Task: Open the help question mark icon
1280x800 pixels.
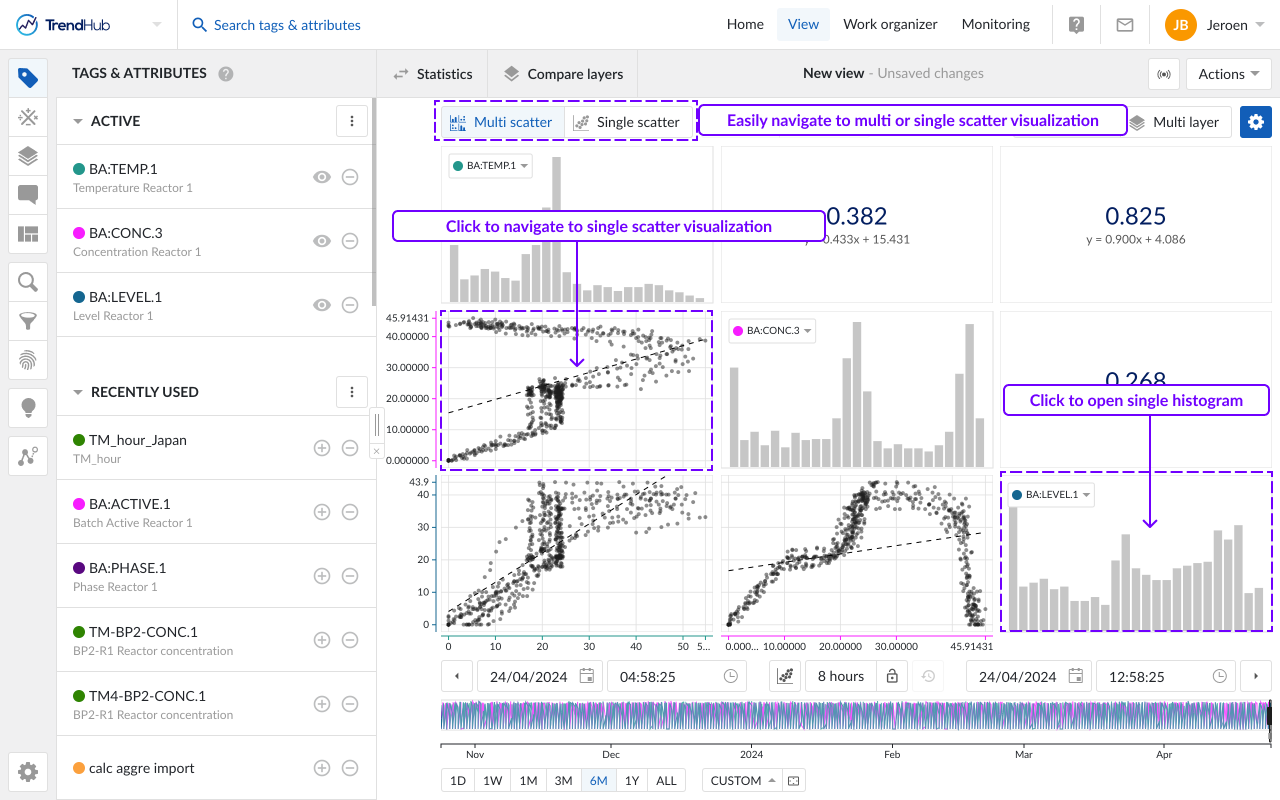Action: [x=1077, y=25]
